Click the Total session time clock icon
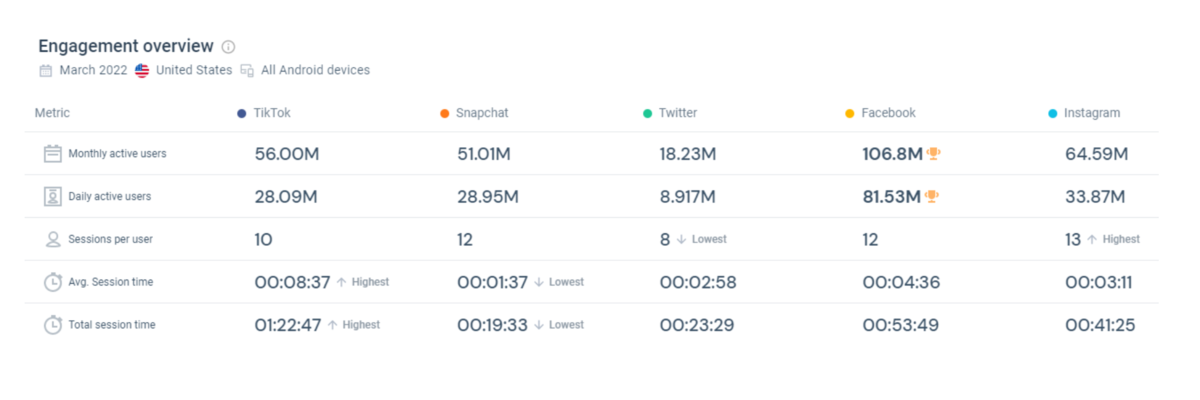 tap(53, 325)
